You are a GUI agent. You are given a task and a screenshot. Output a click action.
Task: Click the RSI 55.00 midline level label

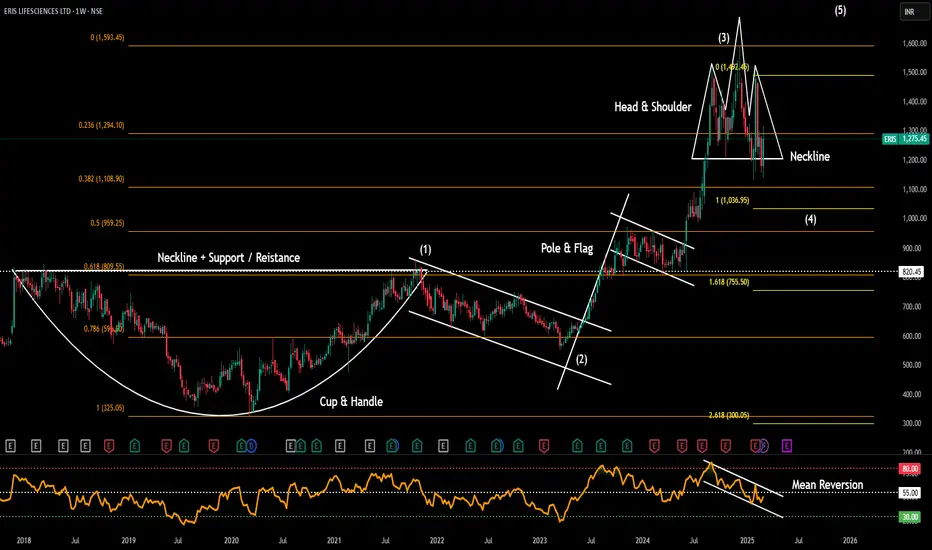[x=910, y=492]
